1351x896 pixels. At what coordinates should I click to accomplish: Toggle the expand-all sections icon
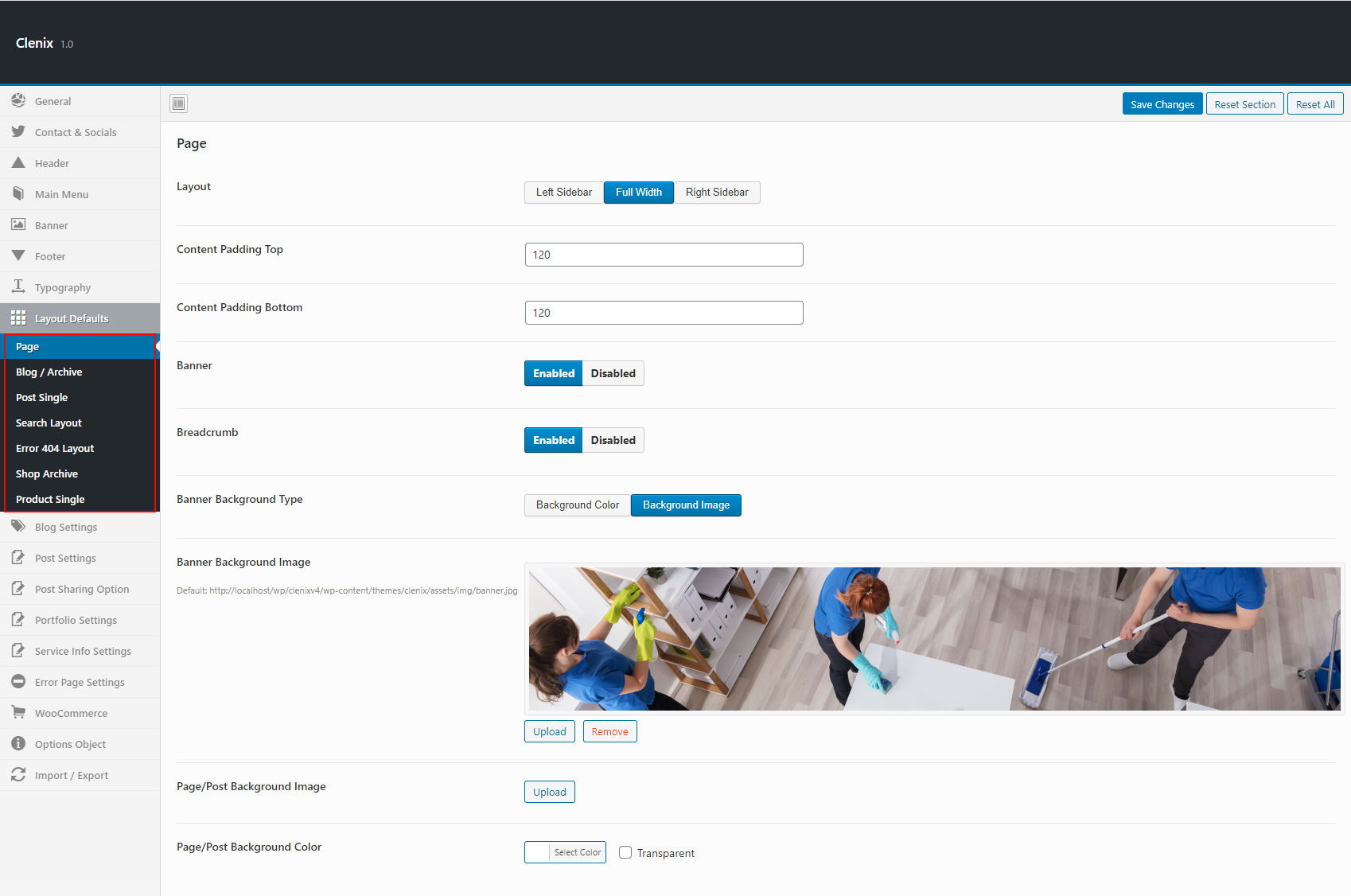click(x=179, y=103)
